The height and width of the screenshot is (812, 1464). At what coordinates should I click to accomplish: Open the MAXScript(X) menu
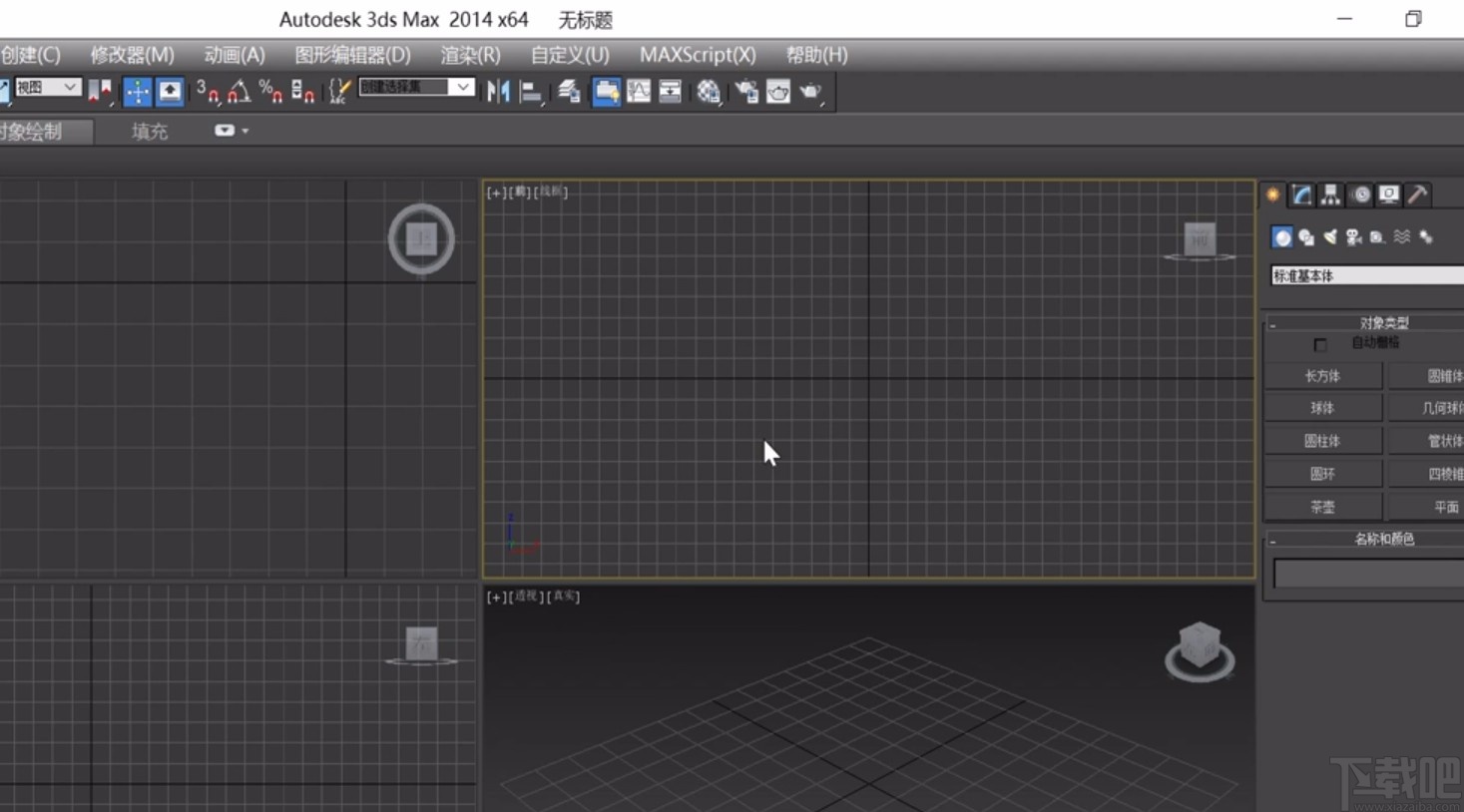tap(698, 55)
